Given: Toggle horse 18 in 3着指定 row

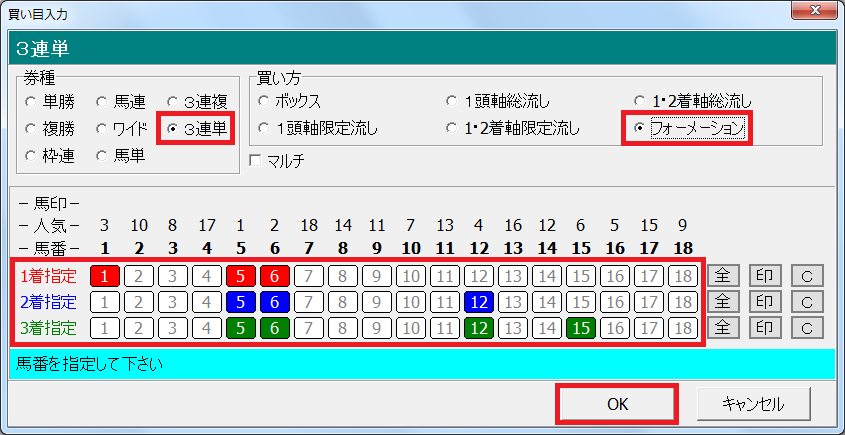Looking at the screenshot, I should click(682, 328).
